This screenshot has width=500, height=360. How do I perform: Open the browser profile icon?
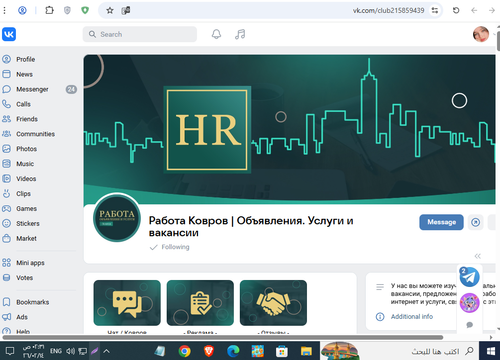[x=22, y=10]
